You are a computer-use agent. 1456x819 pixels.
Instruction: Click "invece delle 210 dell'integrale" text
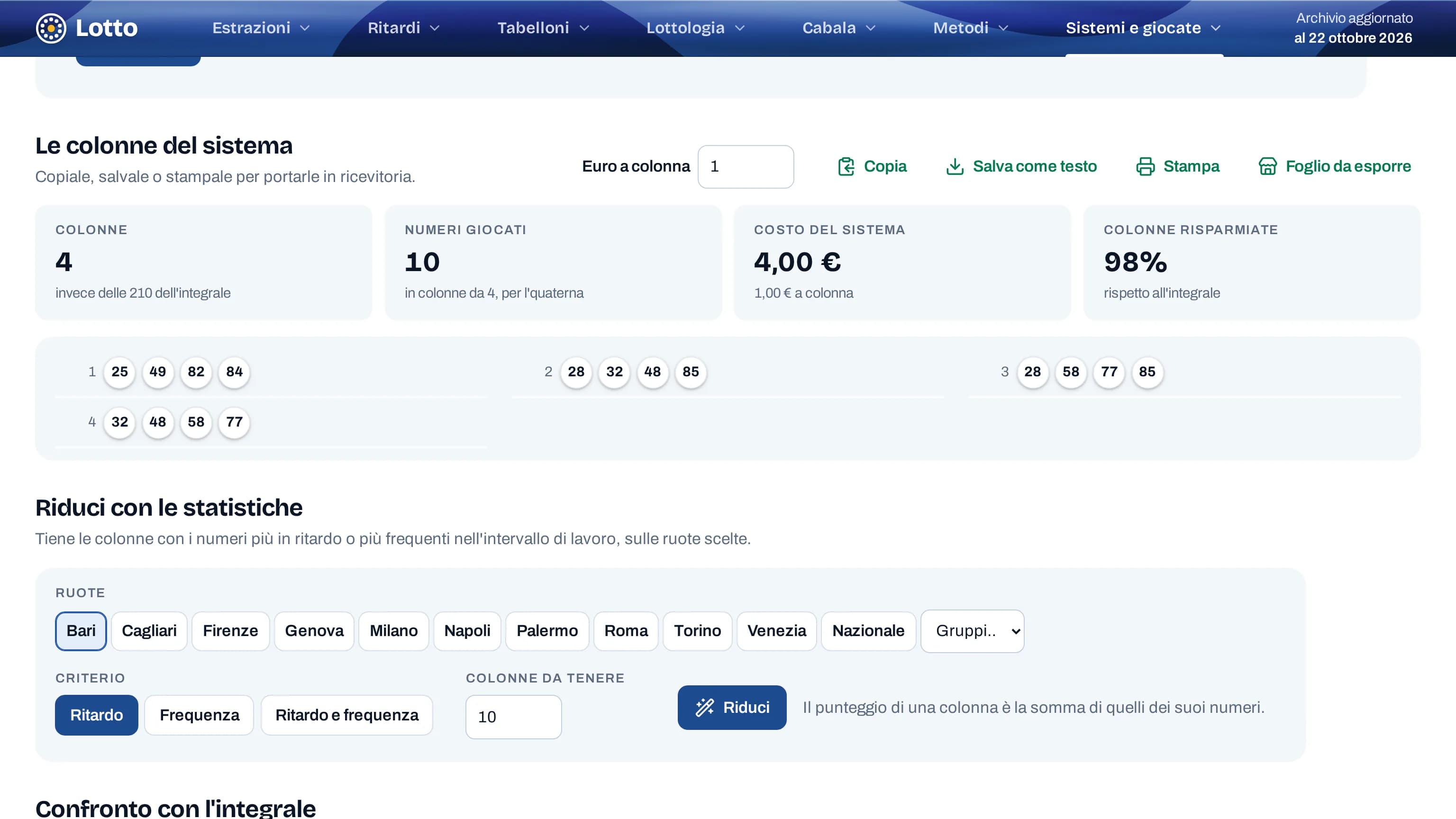[143, 293]
